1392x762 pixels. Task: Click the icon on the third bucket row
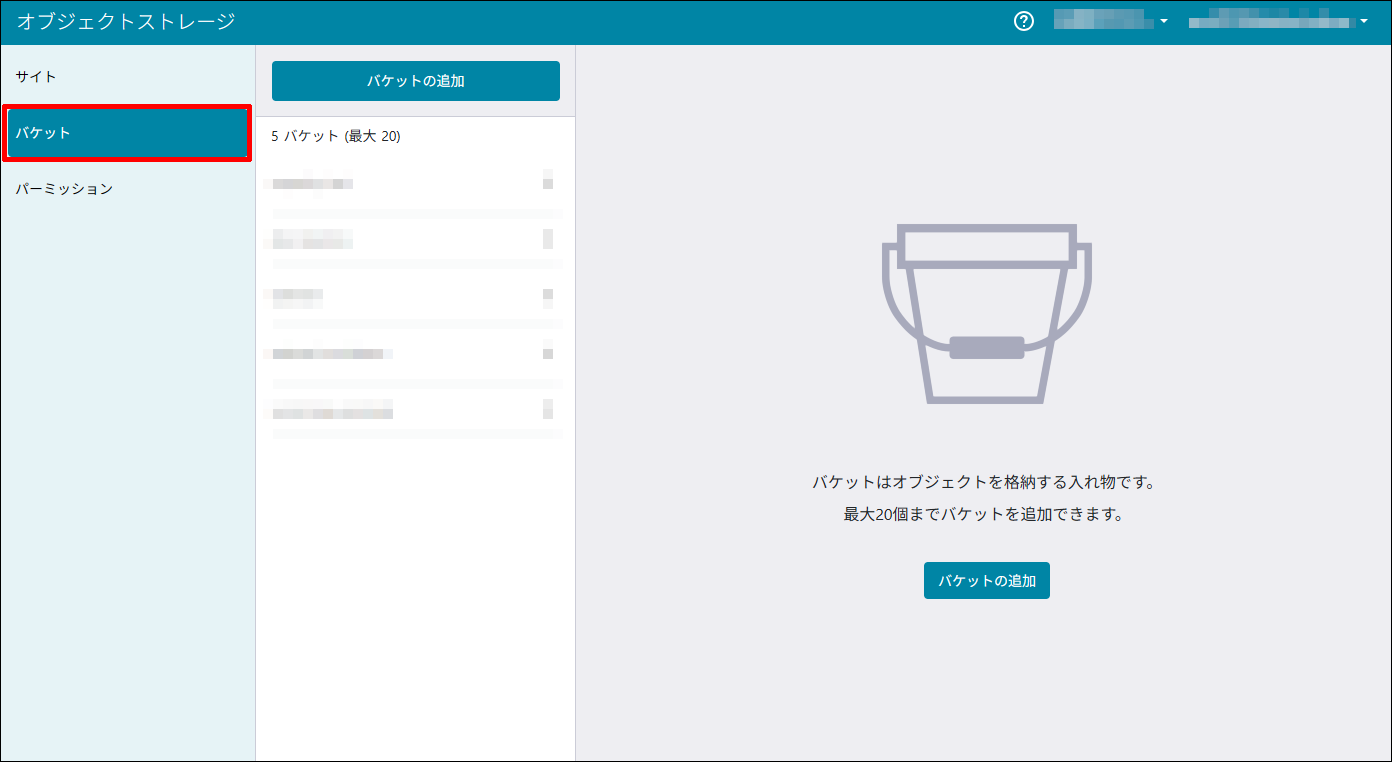[547, 295]
